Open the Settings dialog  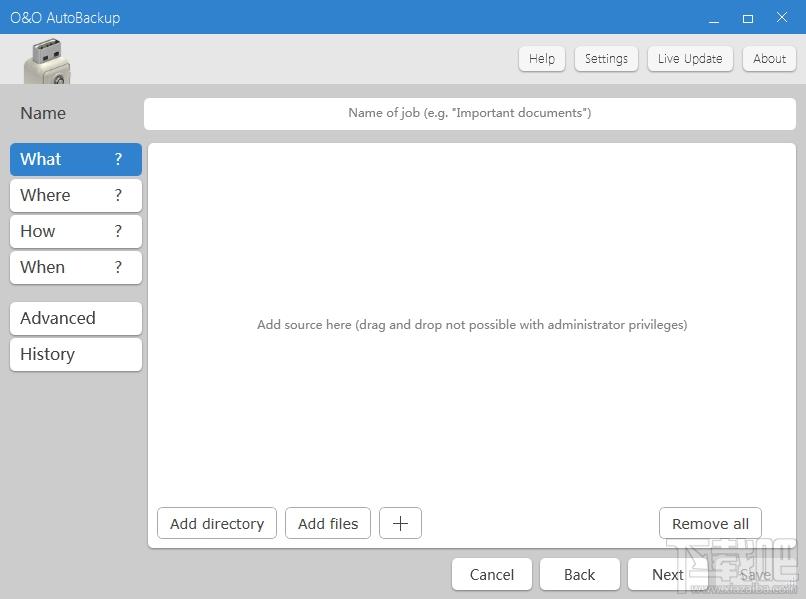(x=606, y=59)
